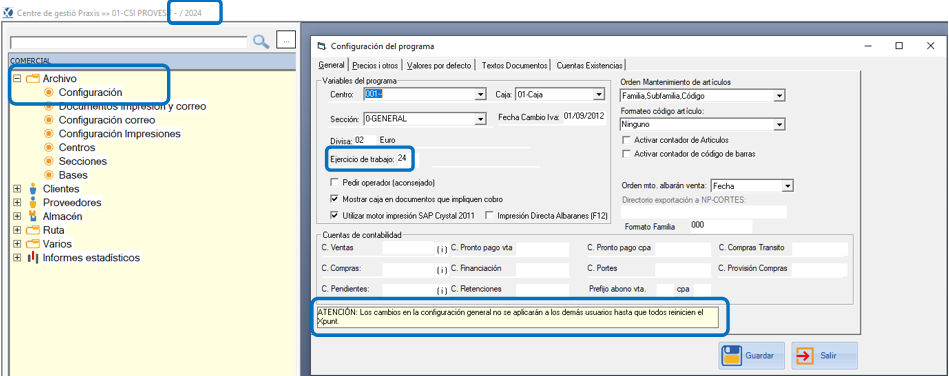This screenshot has height=376, width=949.
Task: Open the Cuentas Existencias tab
Action: [589, 65]
